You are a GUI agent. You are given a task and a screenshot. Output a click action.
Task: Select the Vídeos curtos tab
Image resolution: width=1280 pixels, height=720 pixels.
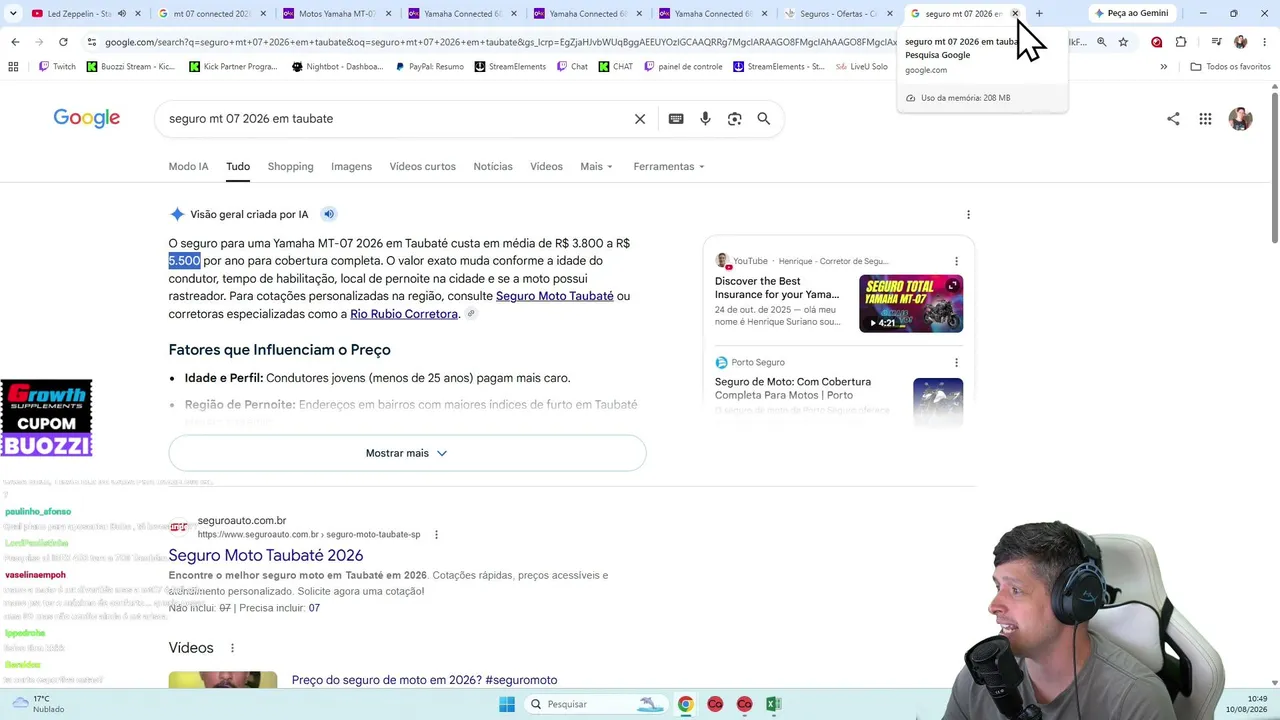click(422, 167)
